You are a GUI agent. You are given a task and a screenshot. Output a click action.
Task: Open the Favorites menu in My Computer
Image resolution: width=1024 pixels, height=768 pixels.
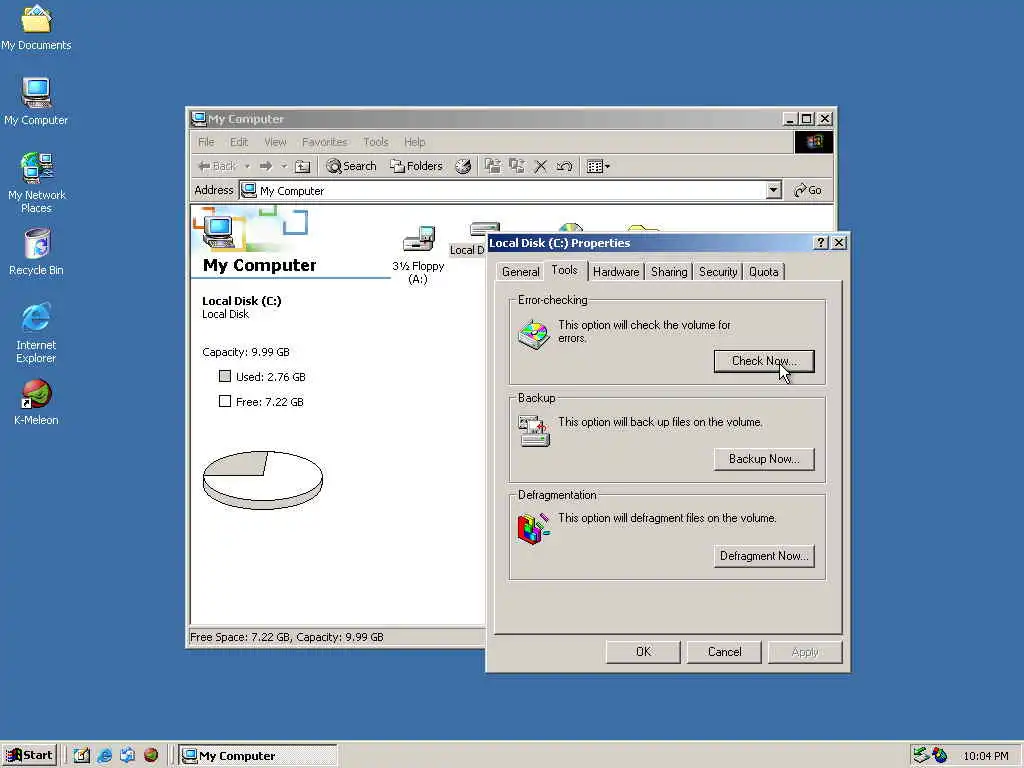click(324, 142)
